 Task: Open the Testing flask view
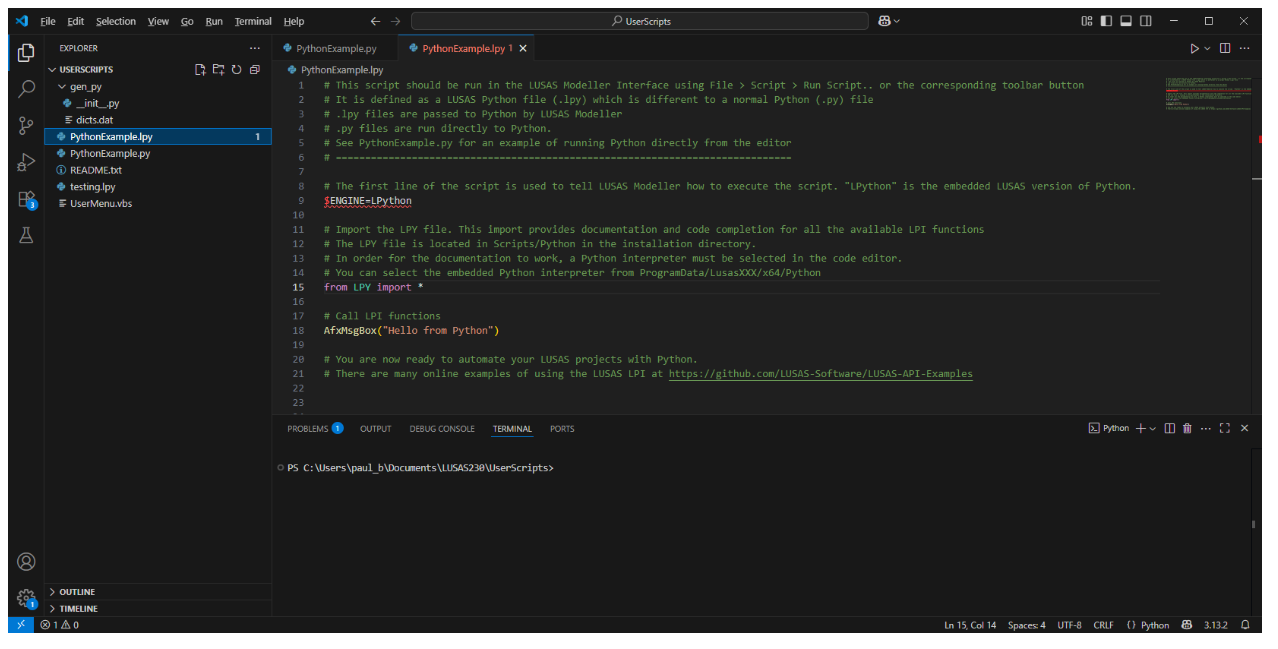pos(26,235)
